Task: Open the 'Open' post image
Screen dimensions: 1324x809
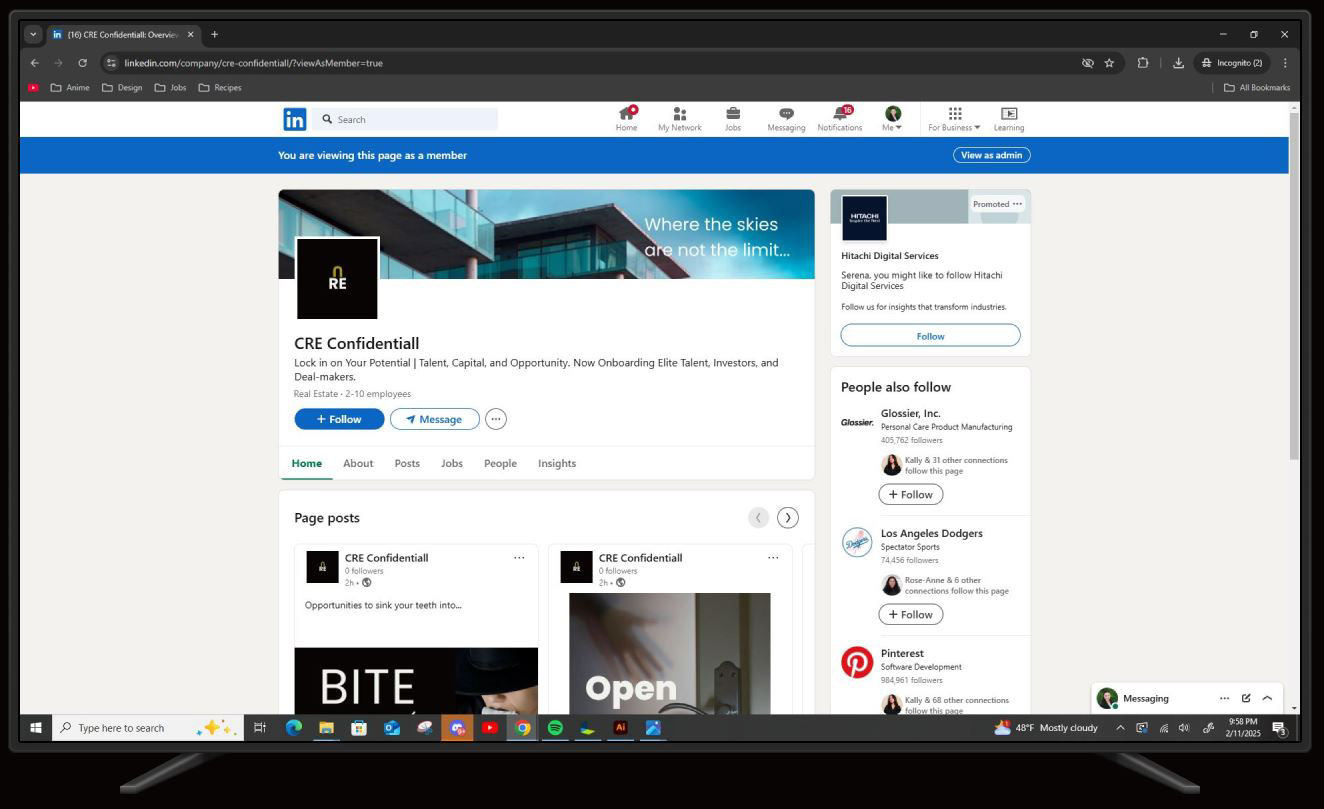Action: [670, 653]
